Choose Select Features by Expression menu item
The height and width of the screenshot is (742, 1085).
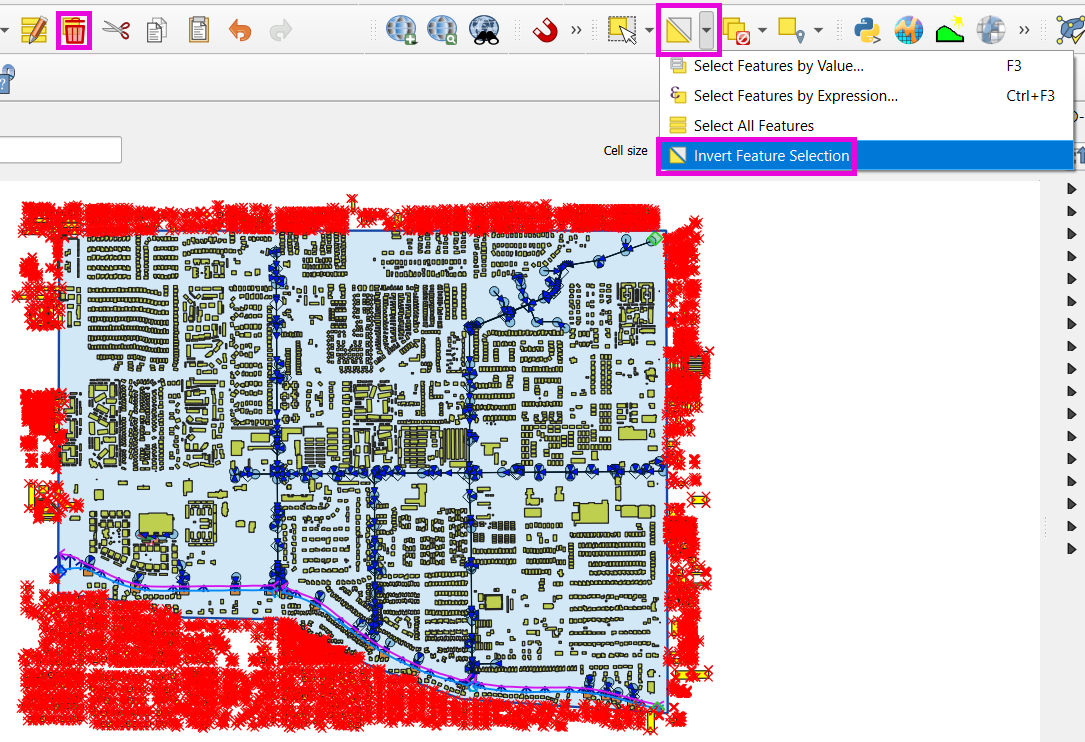point(795,96)
